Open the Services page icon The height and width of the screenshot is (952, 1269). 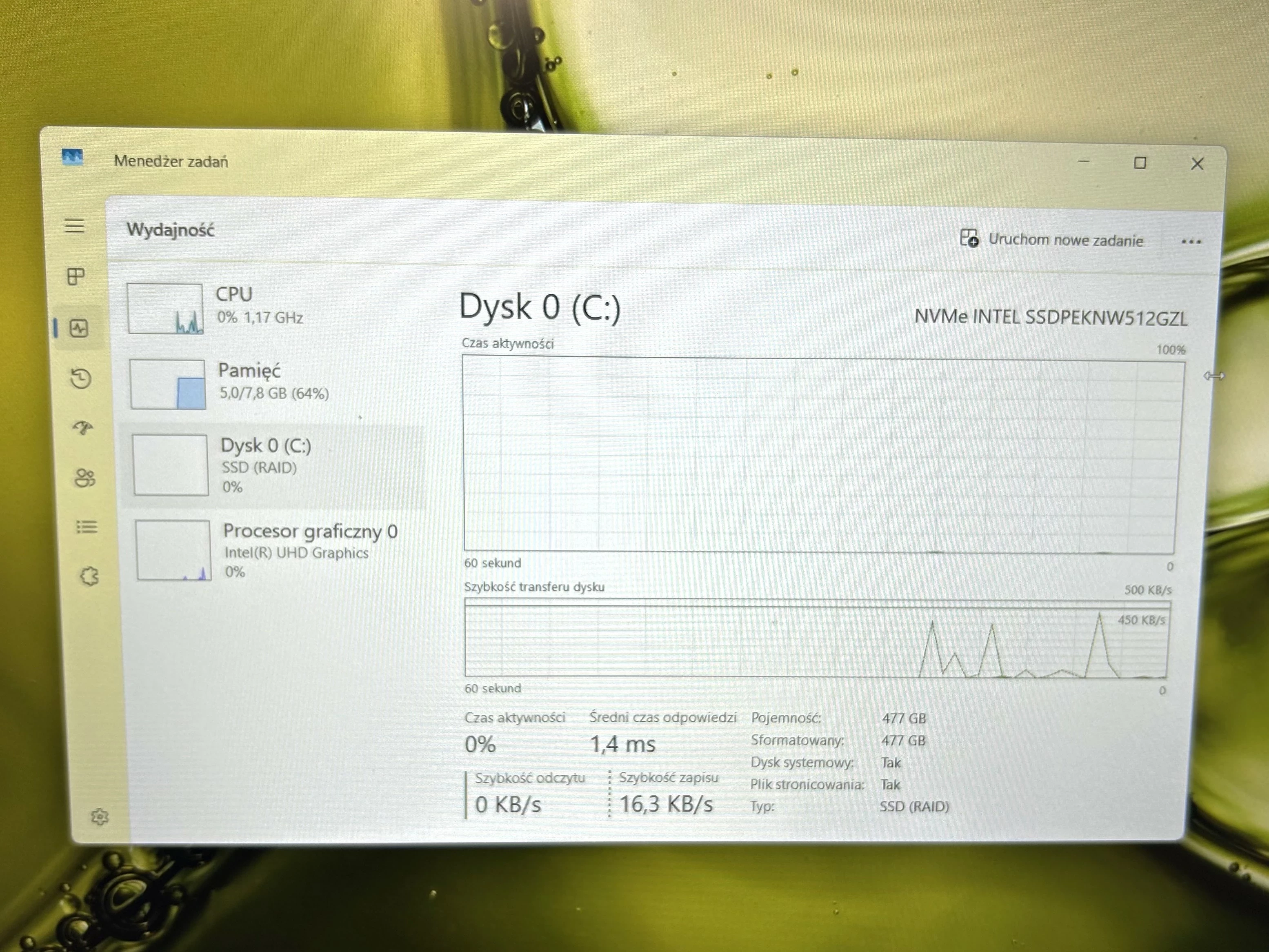(89, 576)
